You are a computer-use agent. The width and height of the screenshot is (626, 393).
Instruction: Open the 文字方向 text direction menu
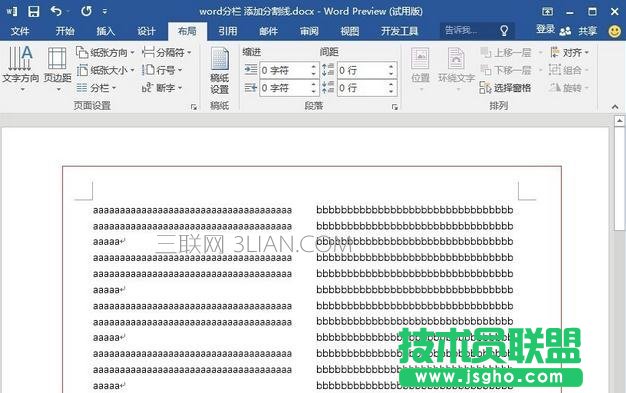tap(21, 69)
